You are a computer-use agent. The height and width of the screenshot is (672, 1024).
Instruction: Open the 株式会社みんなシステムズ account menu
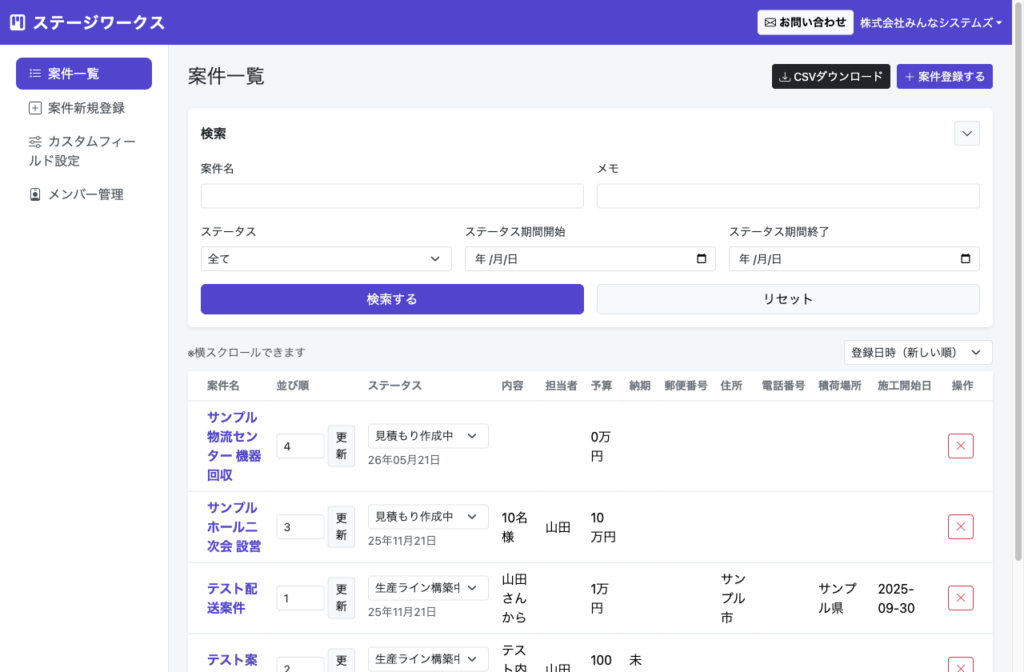point(931,23)
